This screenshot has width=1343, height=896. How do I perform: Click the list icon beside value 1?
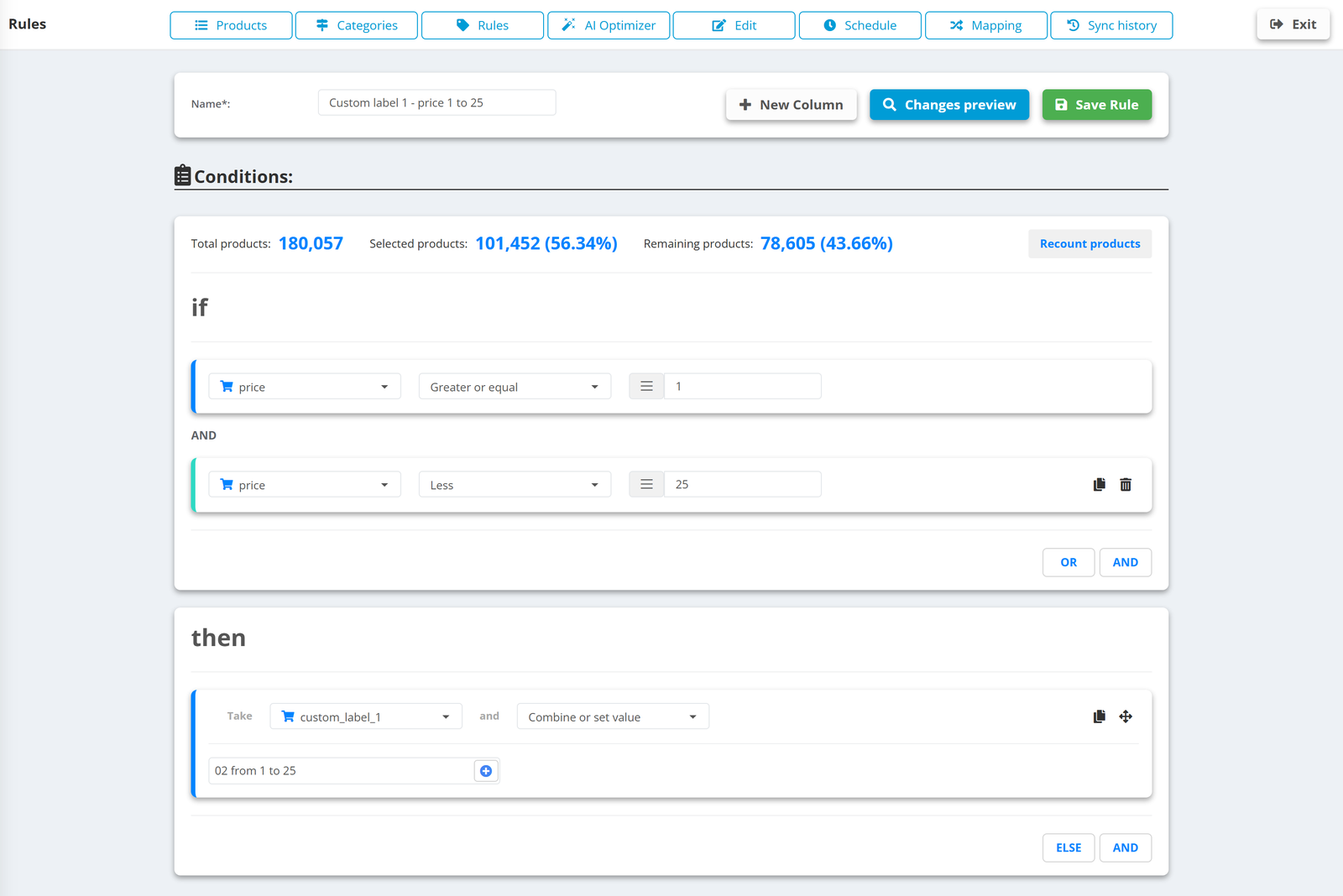pyautogui.click(x=646, y=387)
